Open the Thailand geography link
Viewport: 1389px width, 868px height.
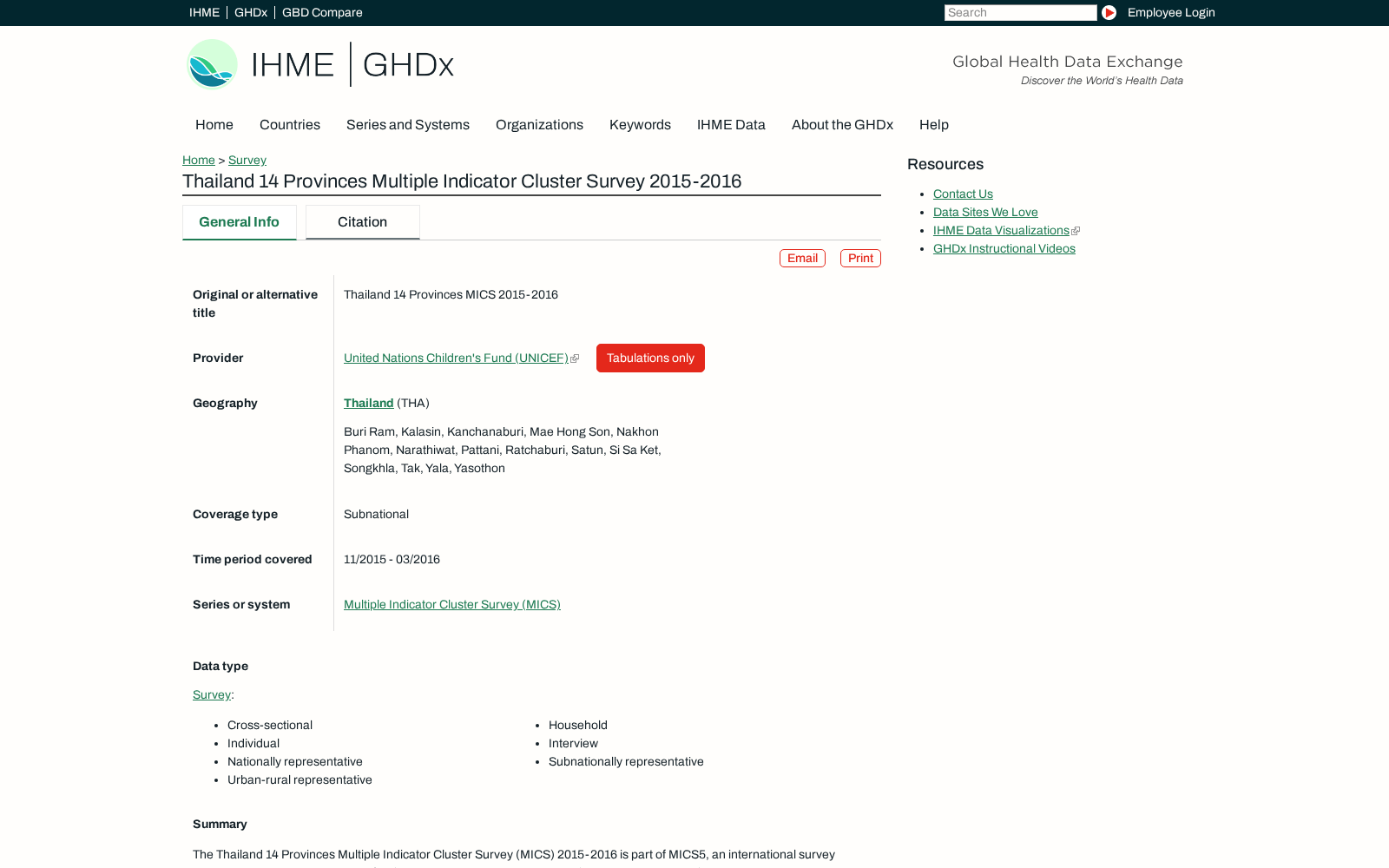pos(369,404)
